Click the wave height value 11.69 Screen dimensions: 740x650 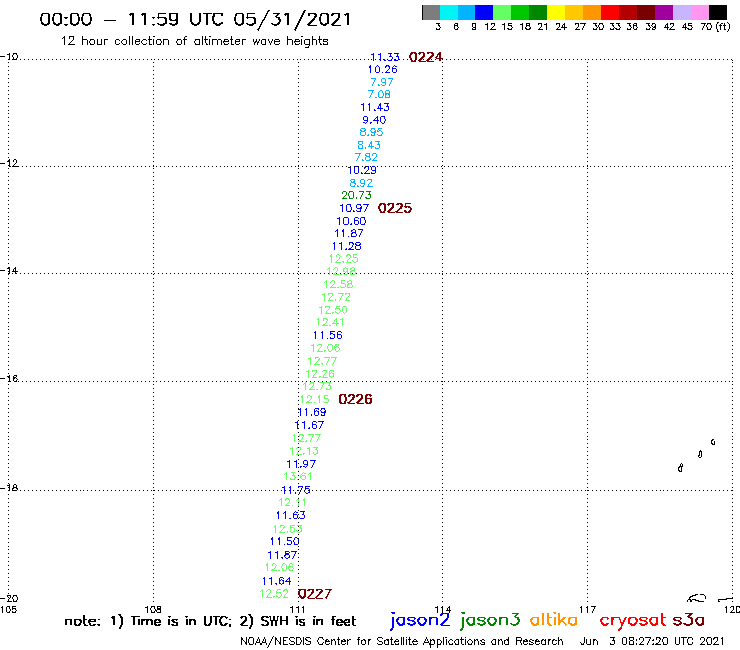tap(311, 412)
